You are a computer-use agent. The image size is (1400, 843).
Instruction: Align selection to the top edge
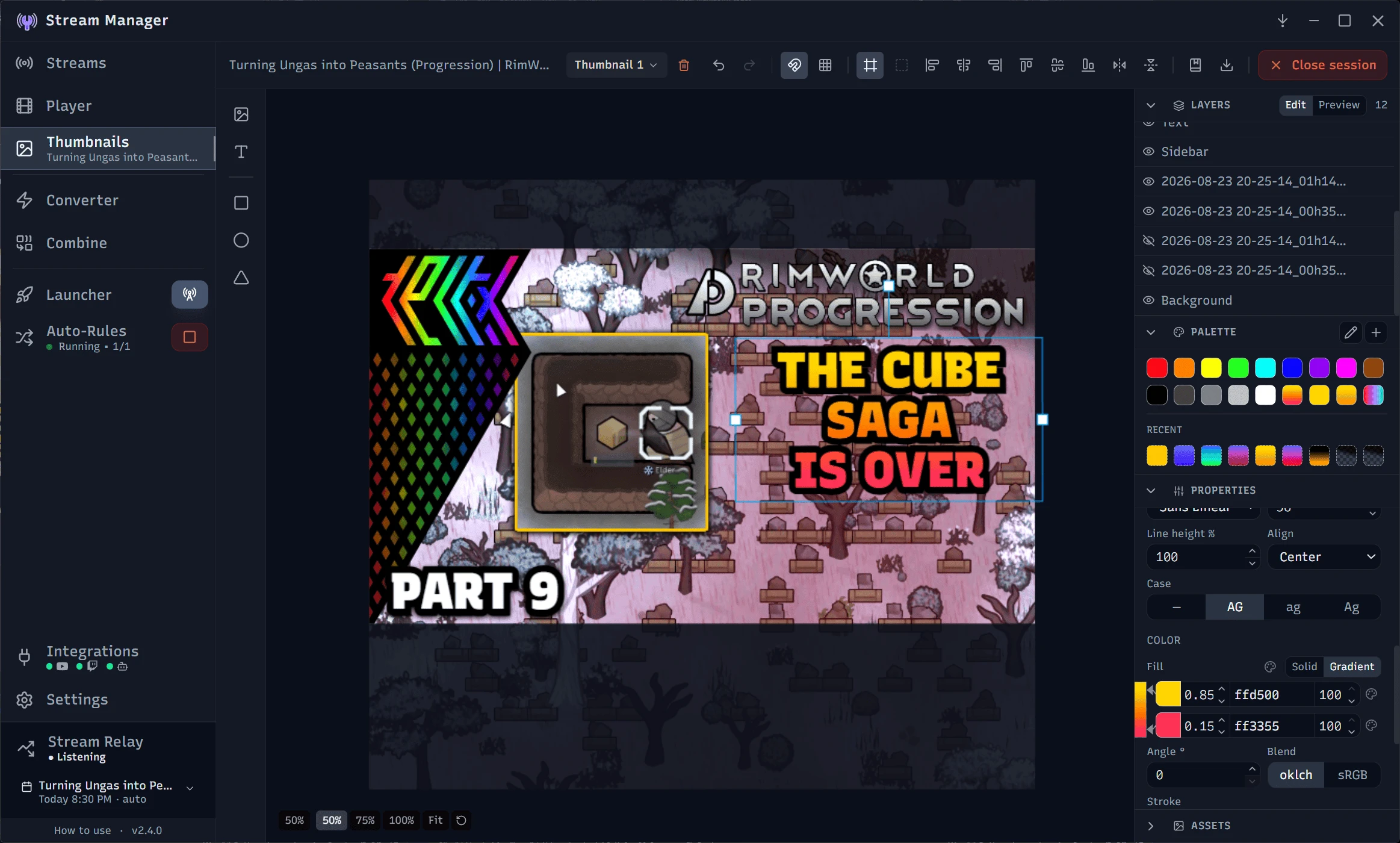(1026, 65)
